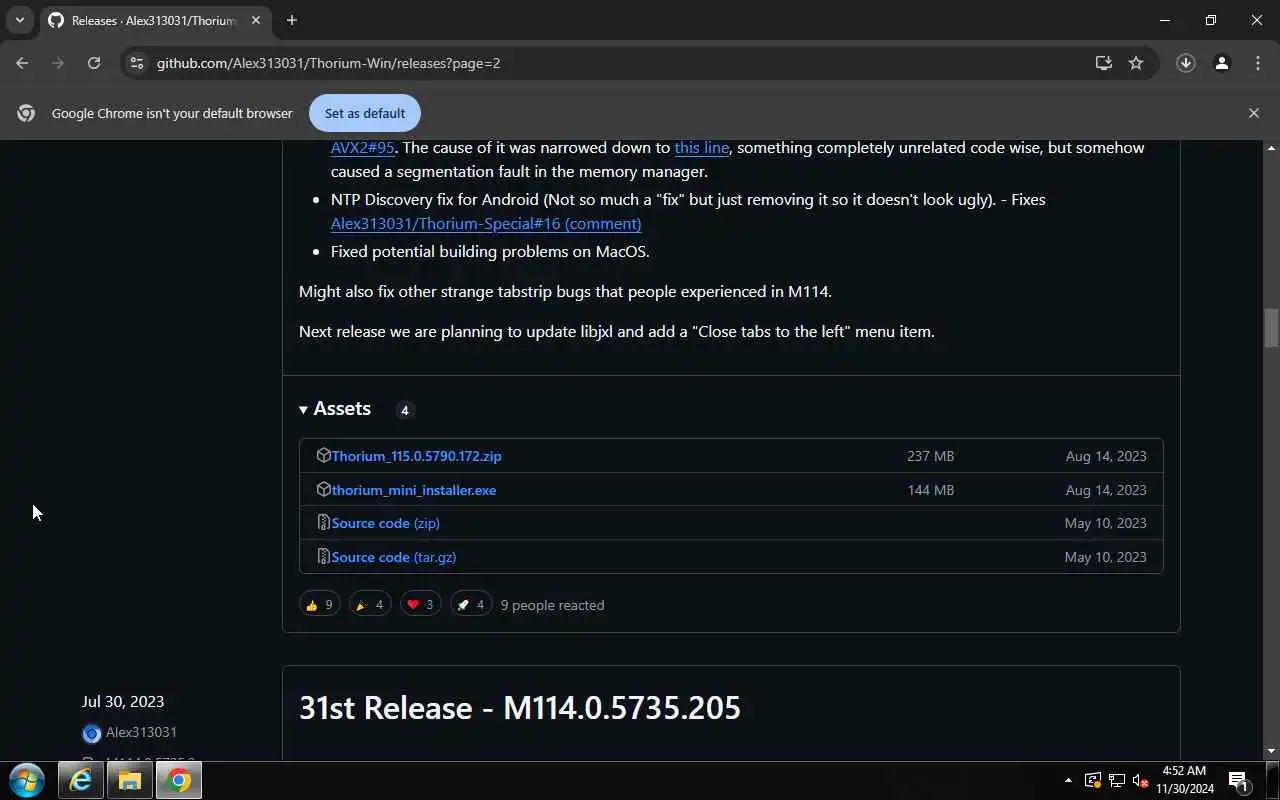Screen dimensions: 1280x800
Task: Collapse the Assets section
Action: (x=335, y=409)
